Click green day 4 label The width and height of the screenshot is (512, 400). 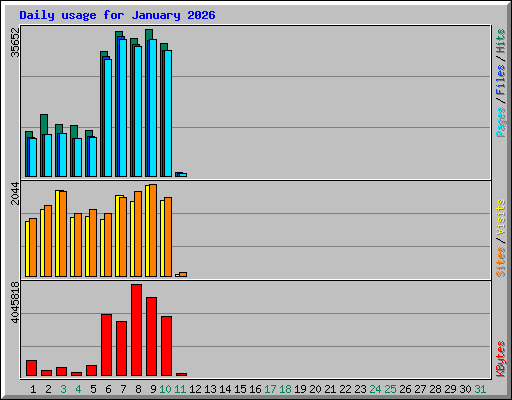point(78,389)
